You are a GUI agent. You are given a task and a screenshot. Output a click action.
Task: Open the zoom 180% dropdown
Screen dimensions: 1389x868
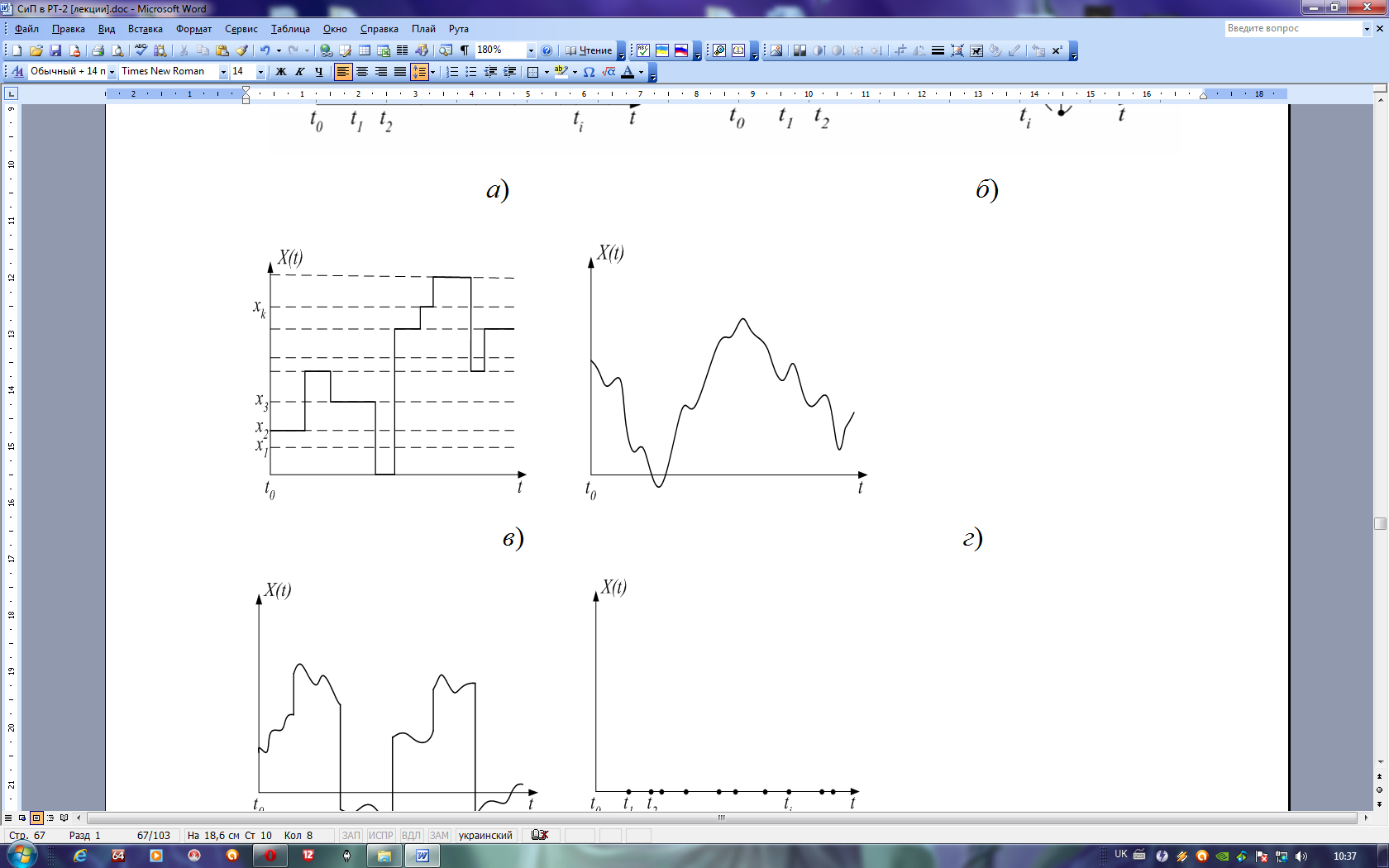tap(531, 50)
